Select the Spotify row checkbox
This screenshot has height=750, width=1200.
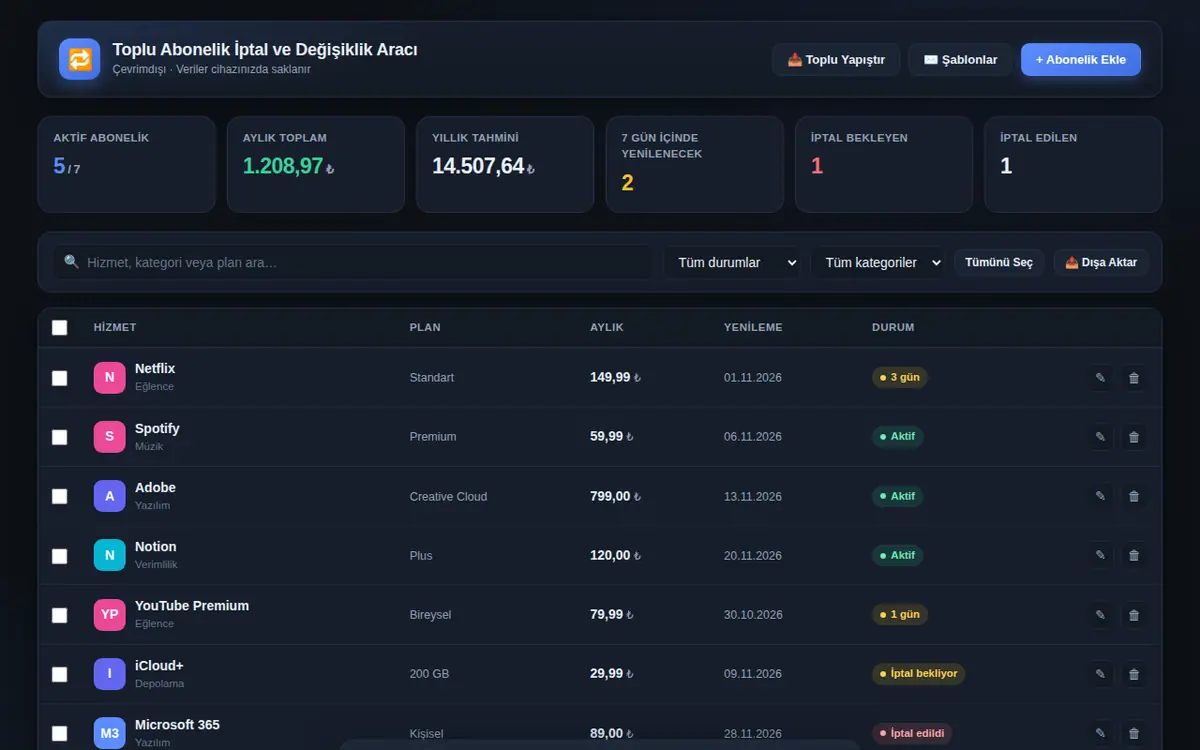click(x=60, y=437)
